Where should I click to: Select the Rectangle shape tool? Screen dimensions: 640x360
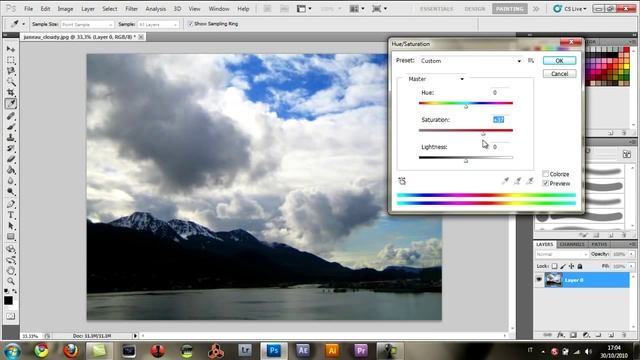point(11,237)
